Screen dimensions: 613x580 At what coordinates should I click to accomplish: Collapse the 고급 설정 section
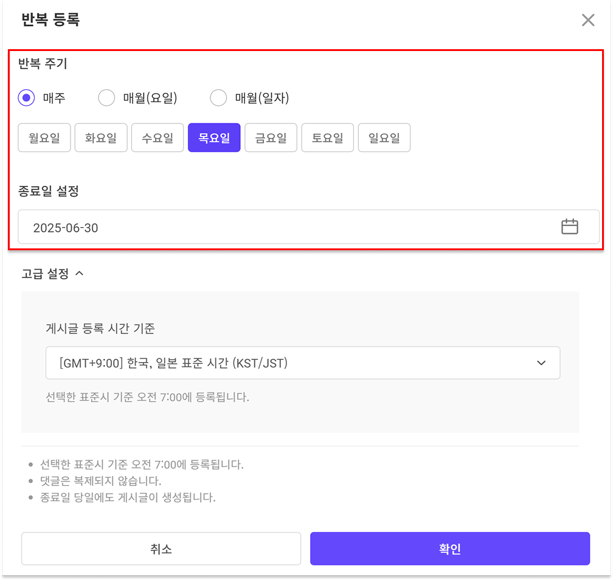52,272
